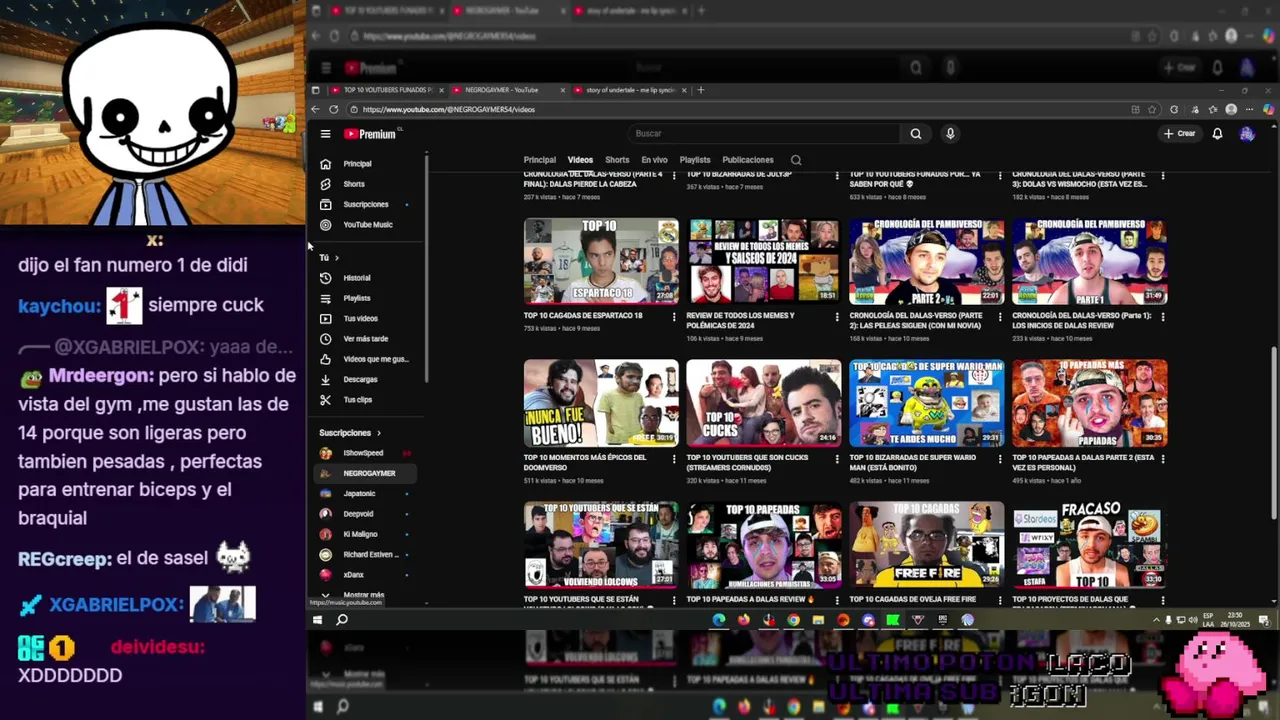Start voice search with microphone icon
The image size is (1280, 720).
[x=950, y=134]
